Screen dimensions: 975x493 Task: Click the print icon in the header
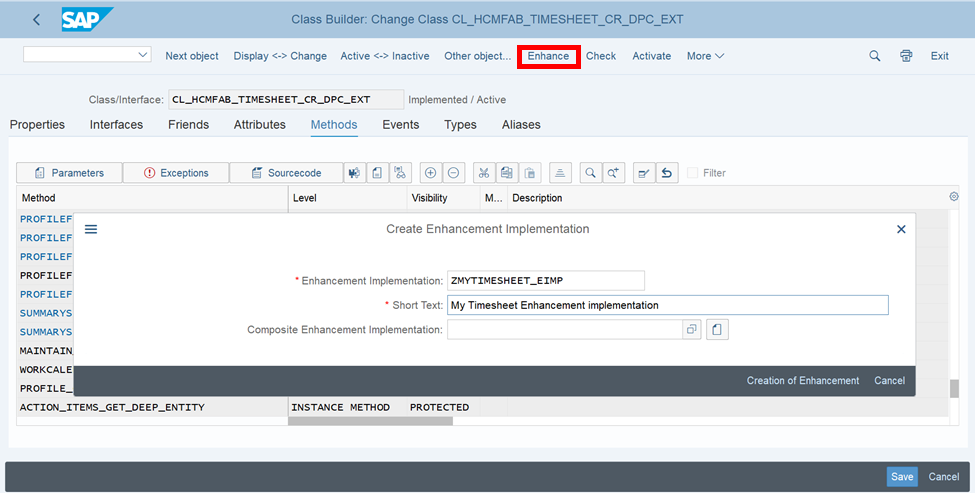(906, 56)
